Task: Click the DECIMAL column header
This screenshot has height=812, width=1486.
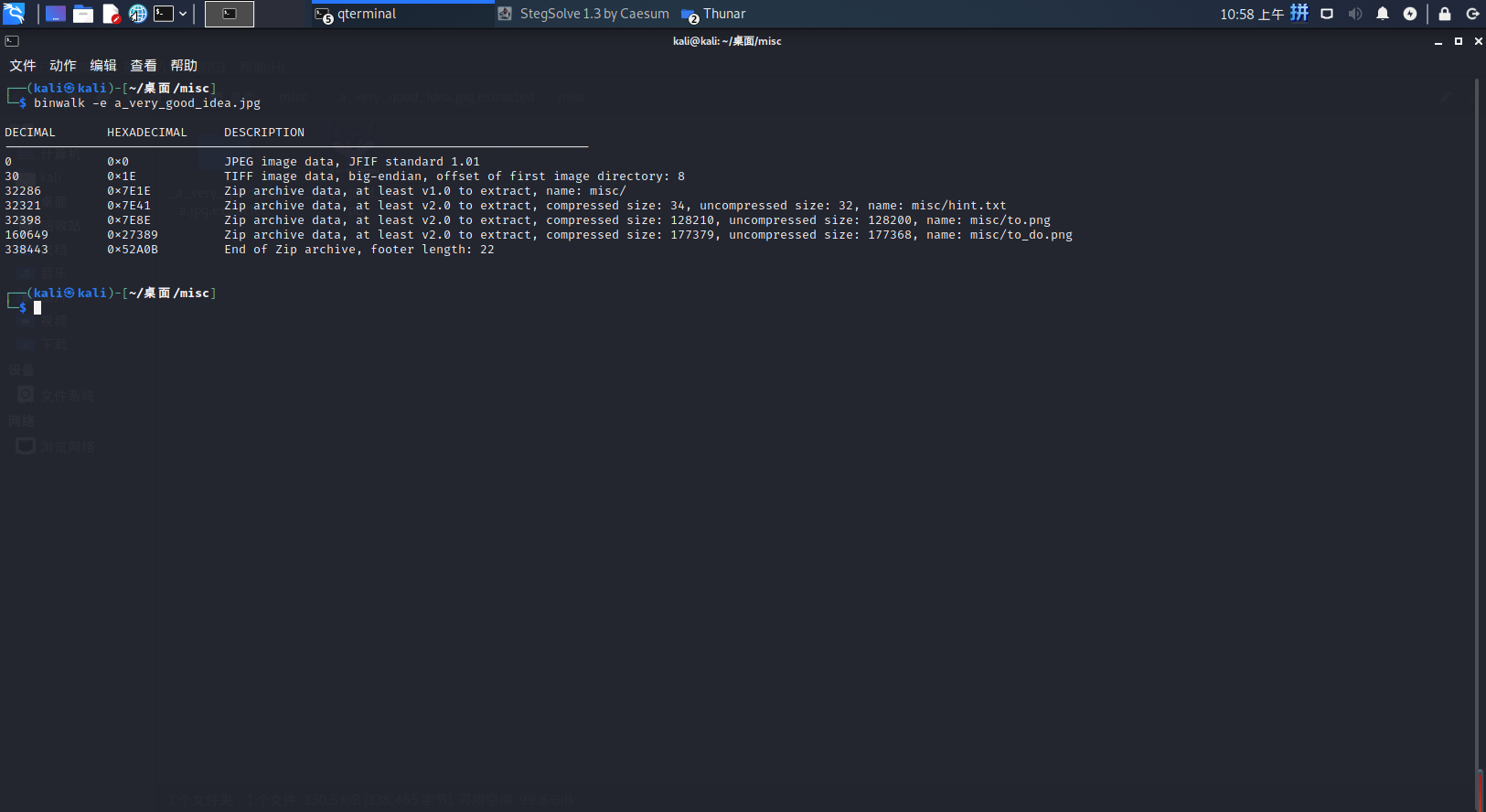Action: (x=30, y=133)
